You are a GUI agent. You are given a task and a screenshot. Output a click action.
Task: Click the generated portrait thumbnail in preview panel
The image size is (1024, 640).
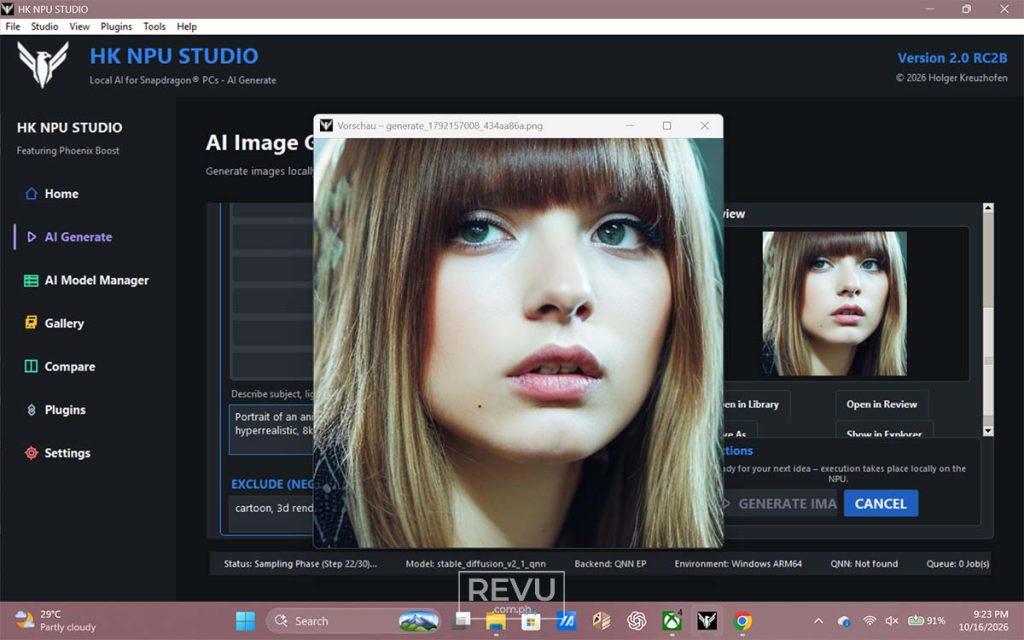(x=835, y=304)
